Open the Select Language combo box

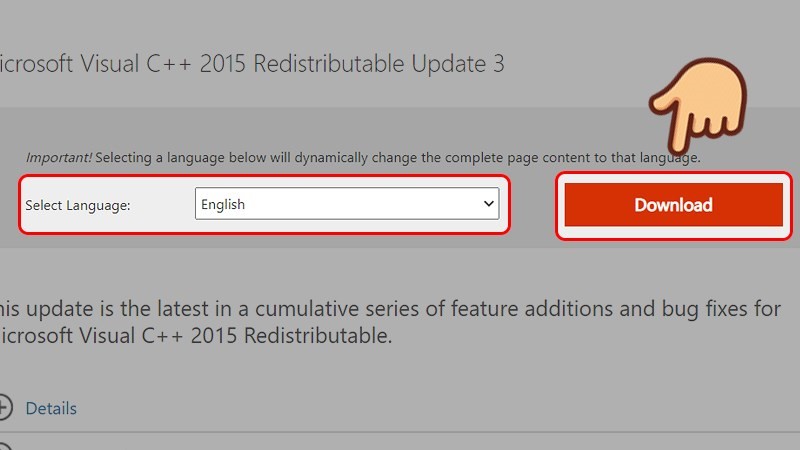[347, 204]
